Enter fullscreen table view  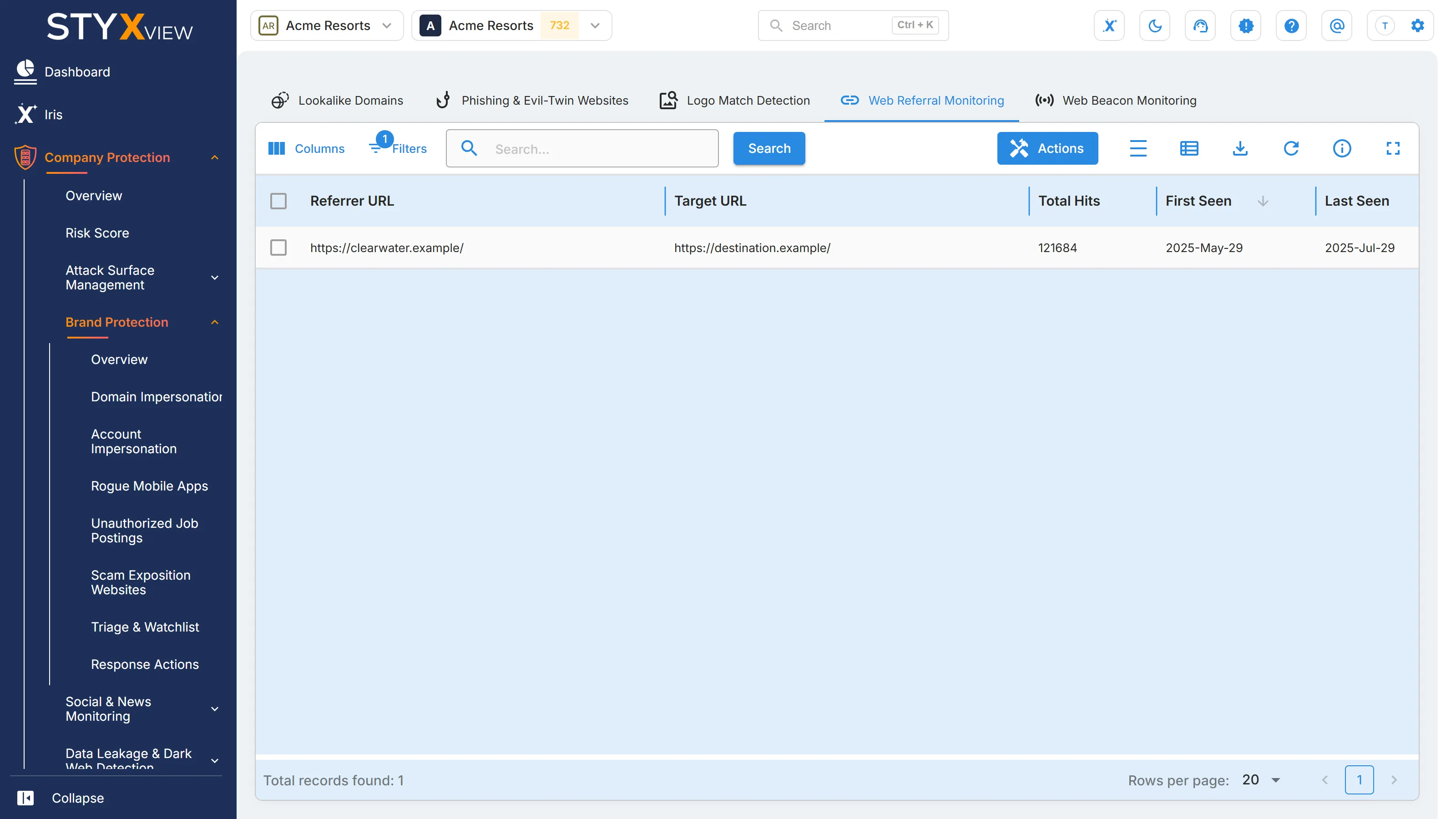[x=1393, y=149]
